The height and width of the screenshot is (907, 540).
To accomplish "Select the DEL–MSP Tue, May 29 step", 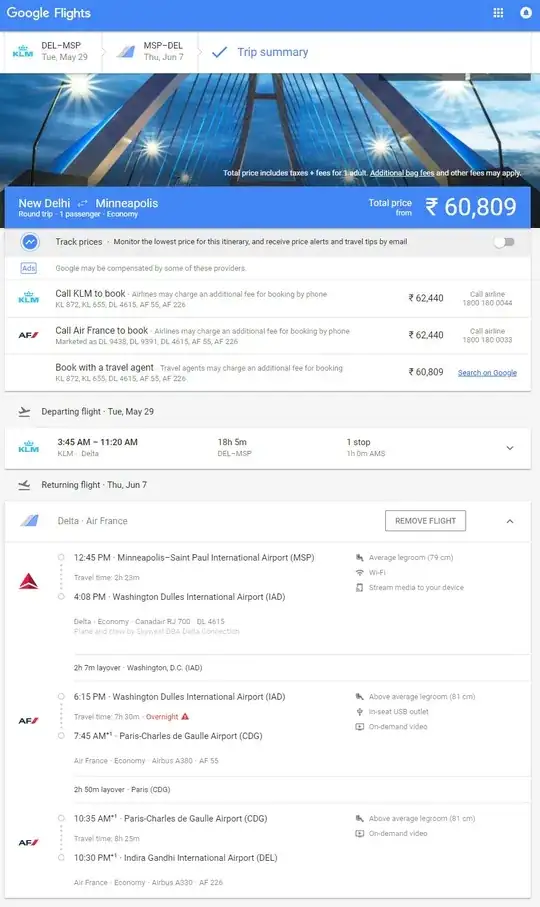I will pos(51,51).
